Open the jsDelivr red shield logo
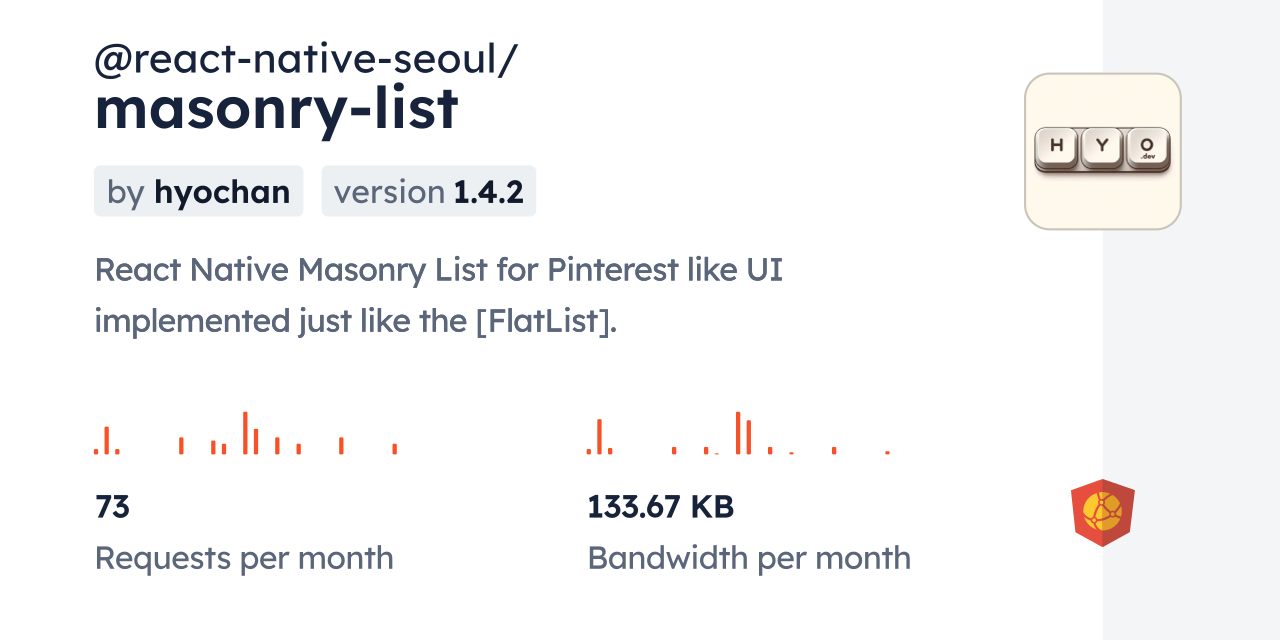Image resolution: width=1280 pixels, height=640 pixels. (1102, 512)
